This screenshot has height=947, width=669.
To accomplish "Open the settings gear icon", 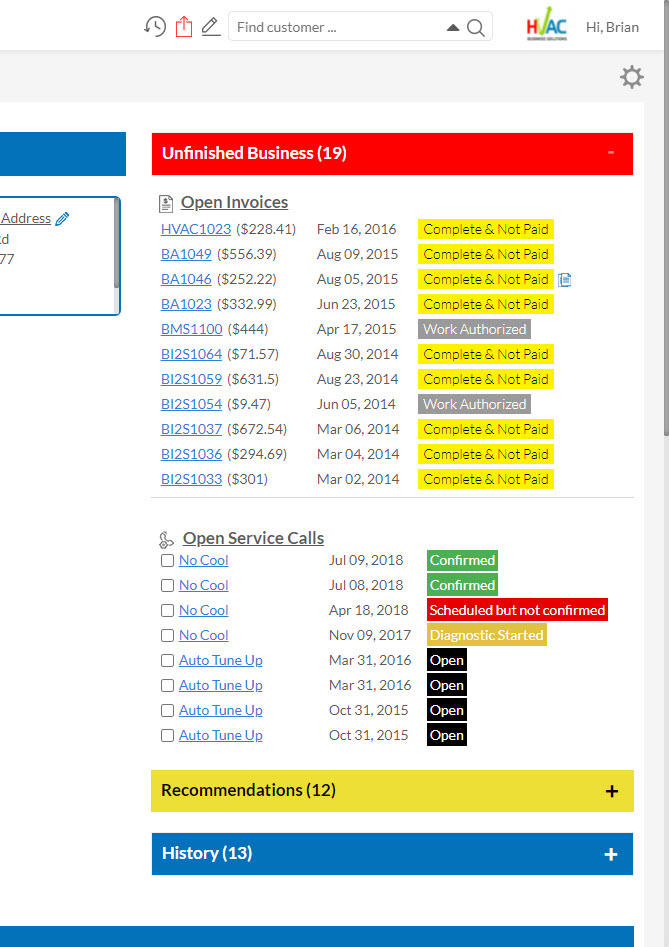I will click(632, 77).
